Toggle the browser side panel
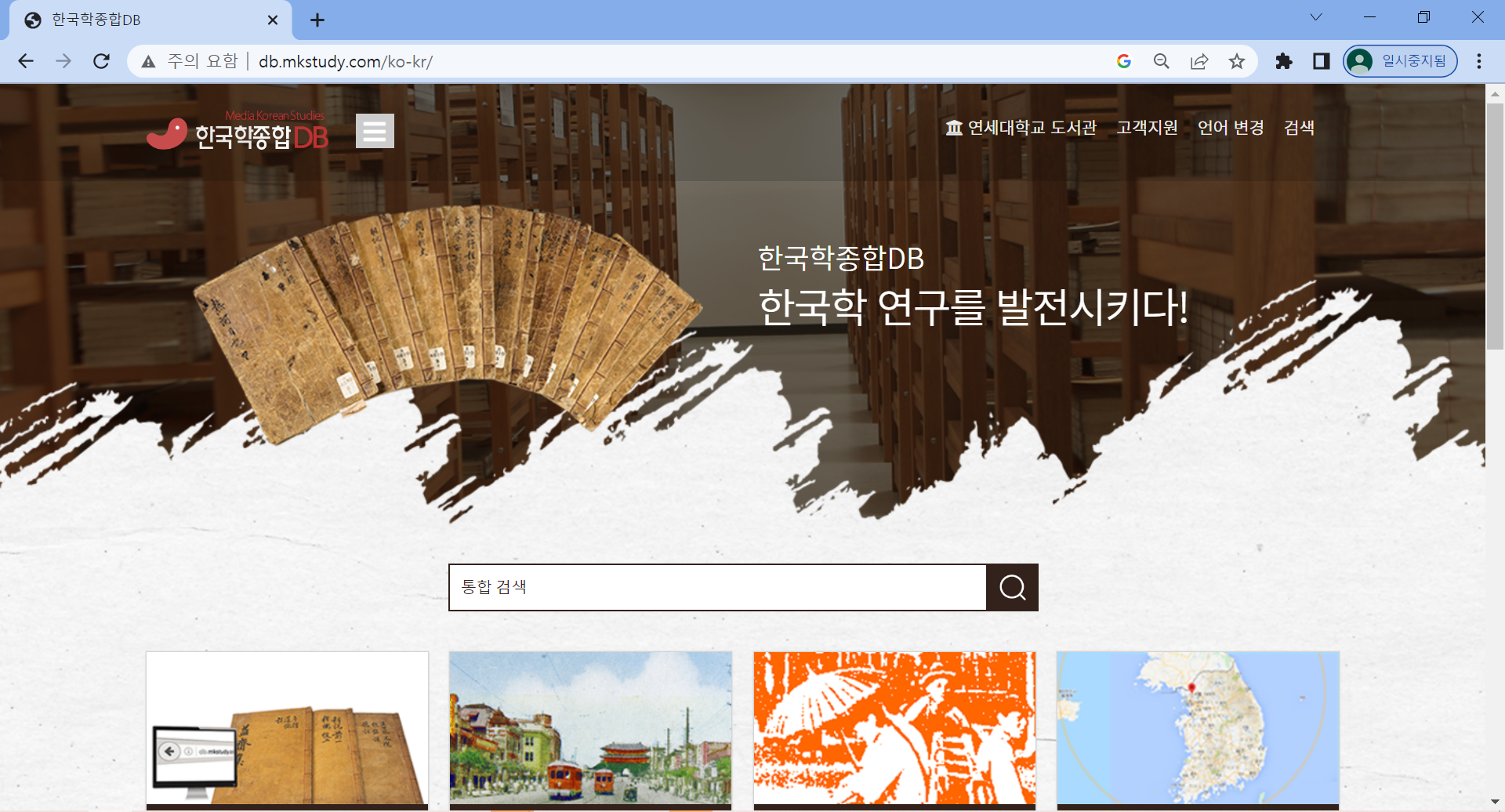This screenshot has width=1505, height=812. pos(1322,61)
